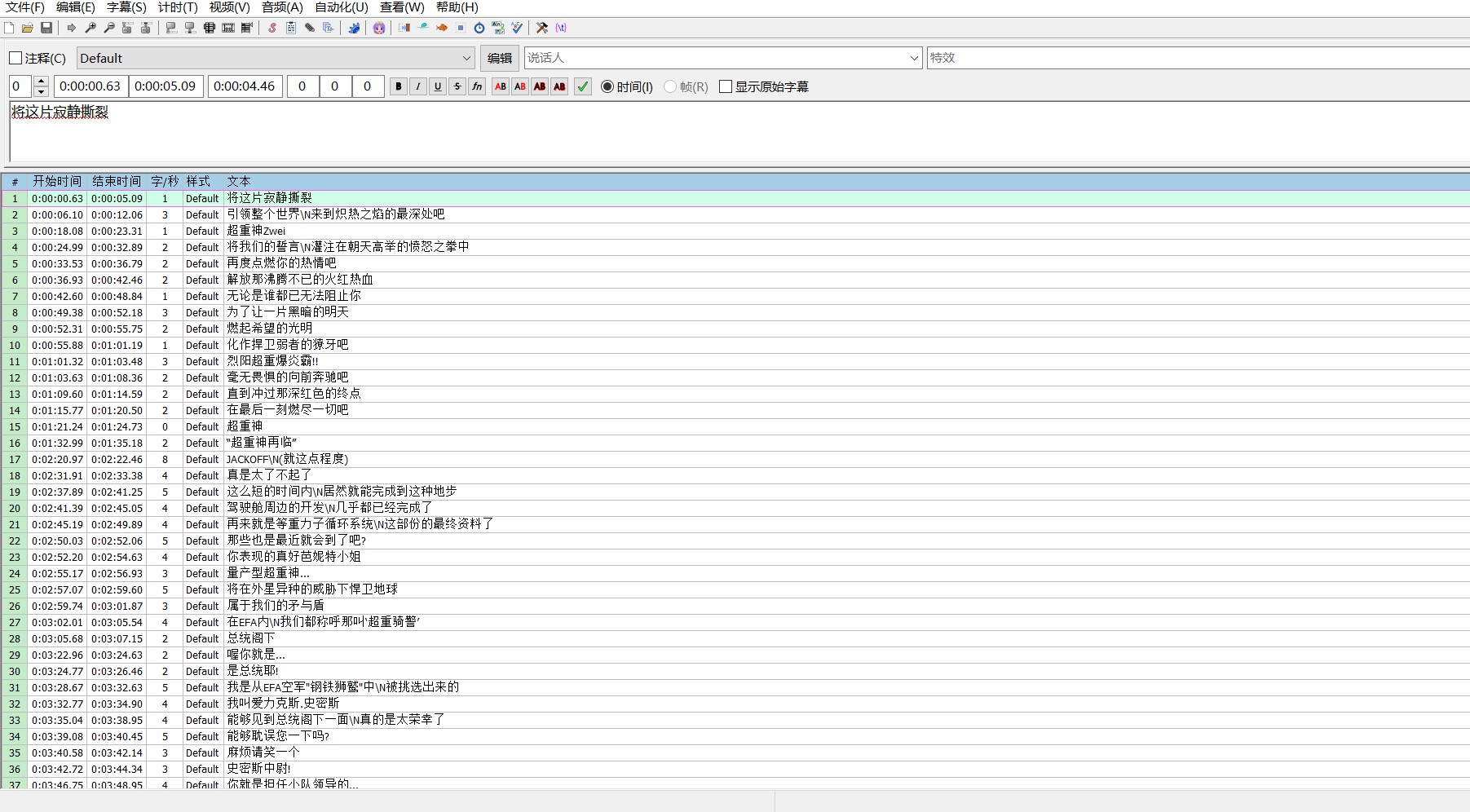Open the 自动化(U) menu
This screenshot has height=812, width=1470.
click(x=342, y=7)
